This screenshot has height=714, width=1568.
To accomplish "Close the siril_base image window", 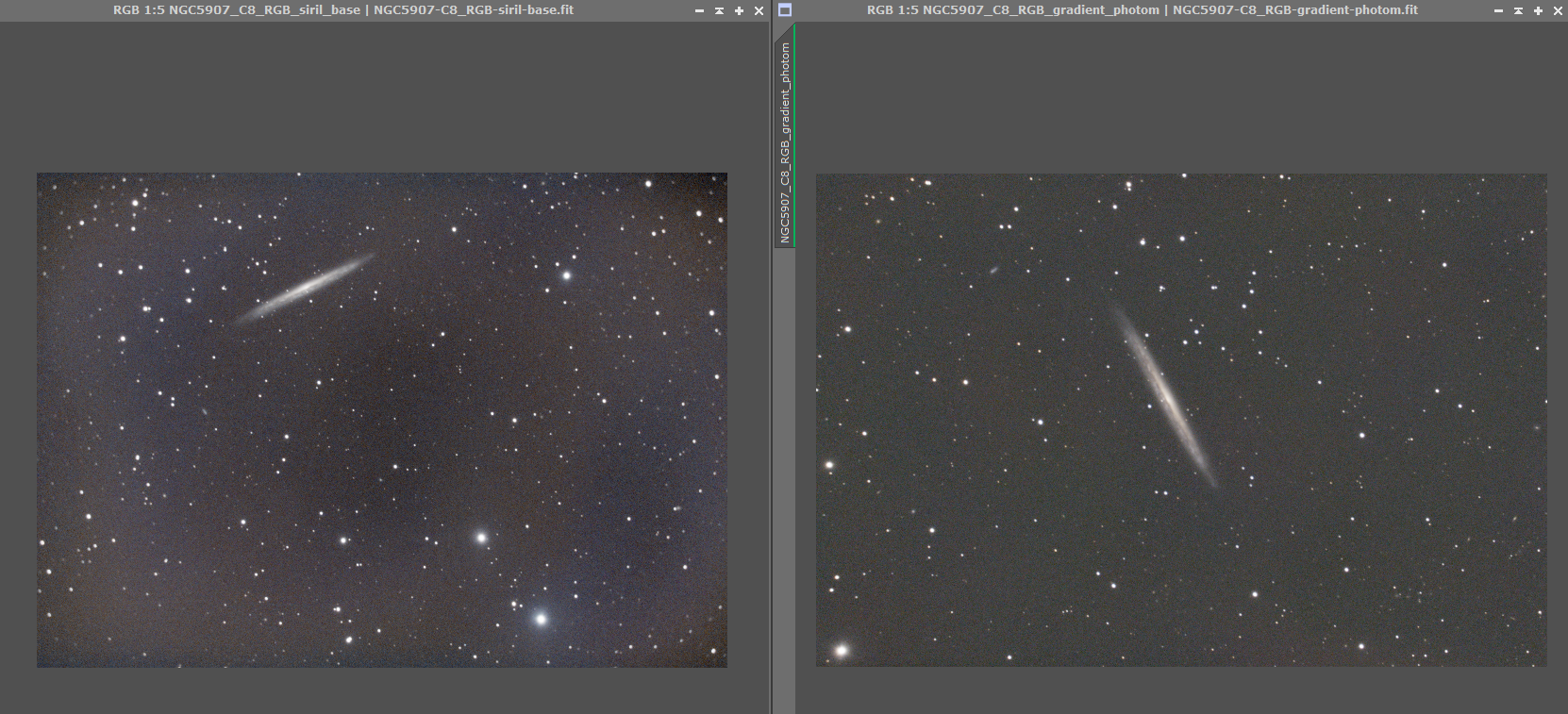I will (759, 10).
